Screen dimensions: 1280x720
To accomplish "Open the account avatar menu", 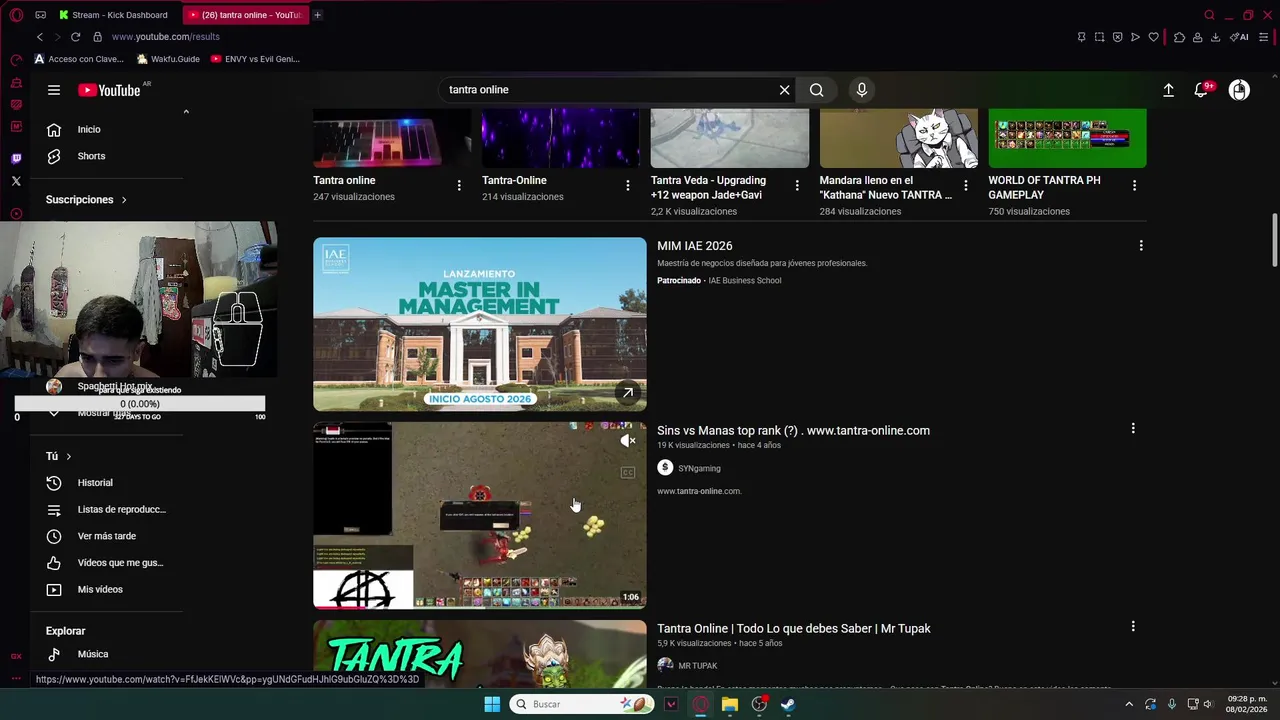I will pos(1239,90).
